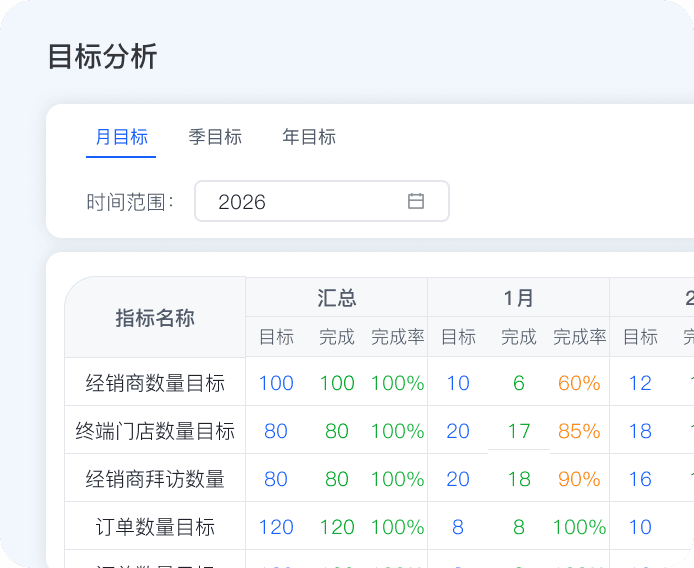Click the 目标 subheader under 汇总
The width and height of the screenshot is (694, 568).
276,337
